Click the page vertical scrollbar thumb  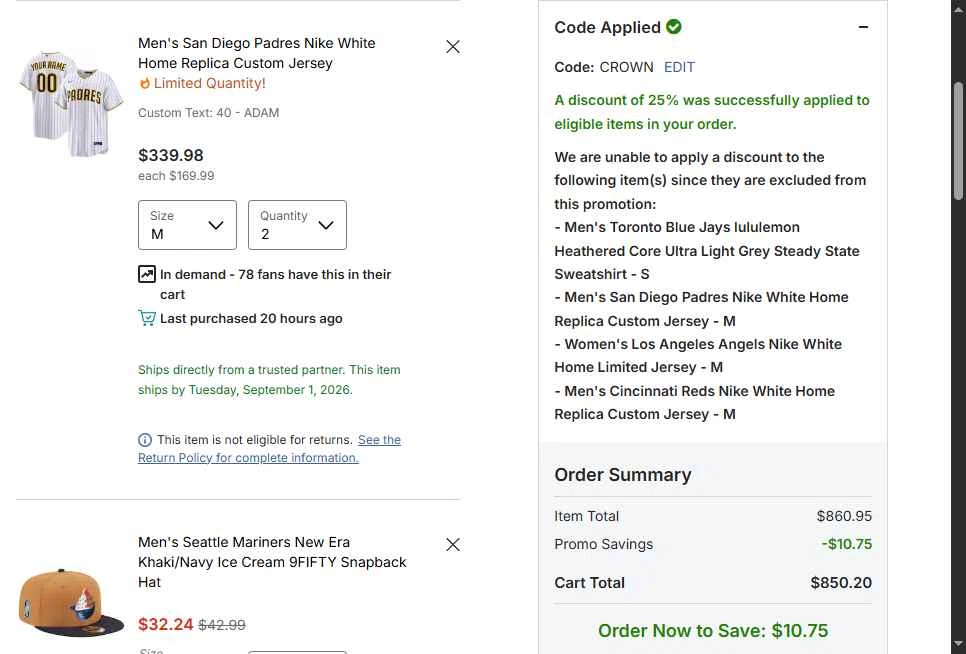pos(958,140)
